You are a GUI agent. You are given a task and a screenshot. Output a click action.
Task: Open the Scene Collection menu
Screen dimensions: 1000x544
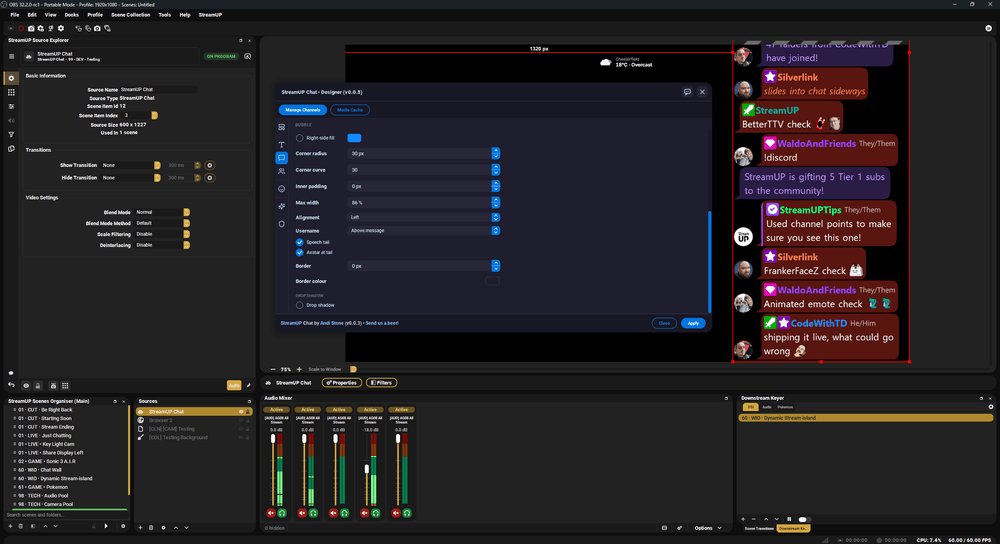[x=130, y=15]
